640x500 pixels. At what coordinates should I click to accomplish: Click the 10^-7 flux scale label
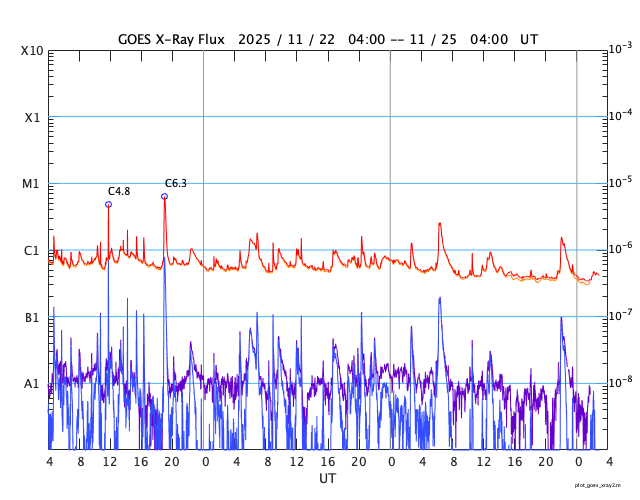point(620,315)
